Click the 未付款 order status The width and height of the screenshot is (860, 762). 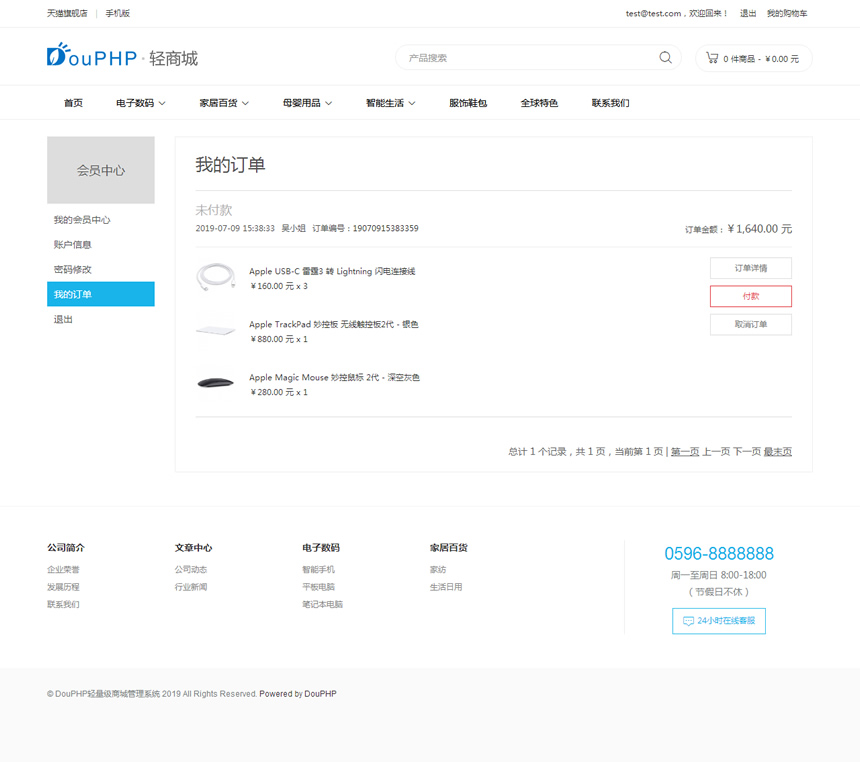click(x=214, y=210)
